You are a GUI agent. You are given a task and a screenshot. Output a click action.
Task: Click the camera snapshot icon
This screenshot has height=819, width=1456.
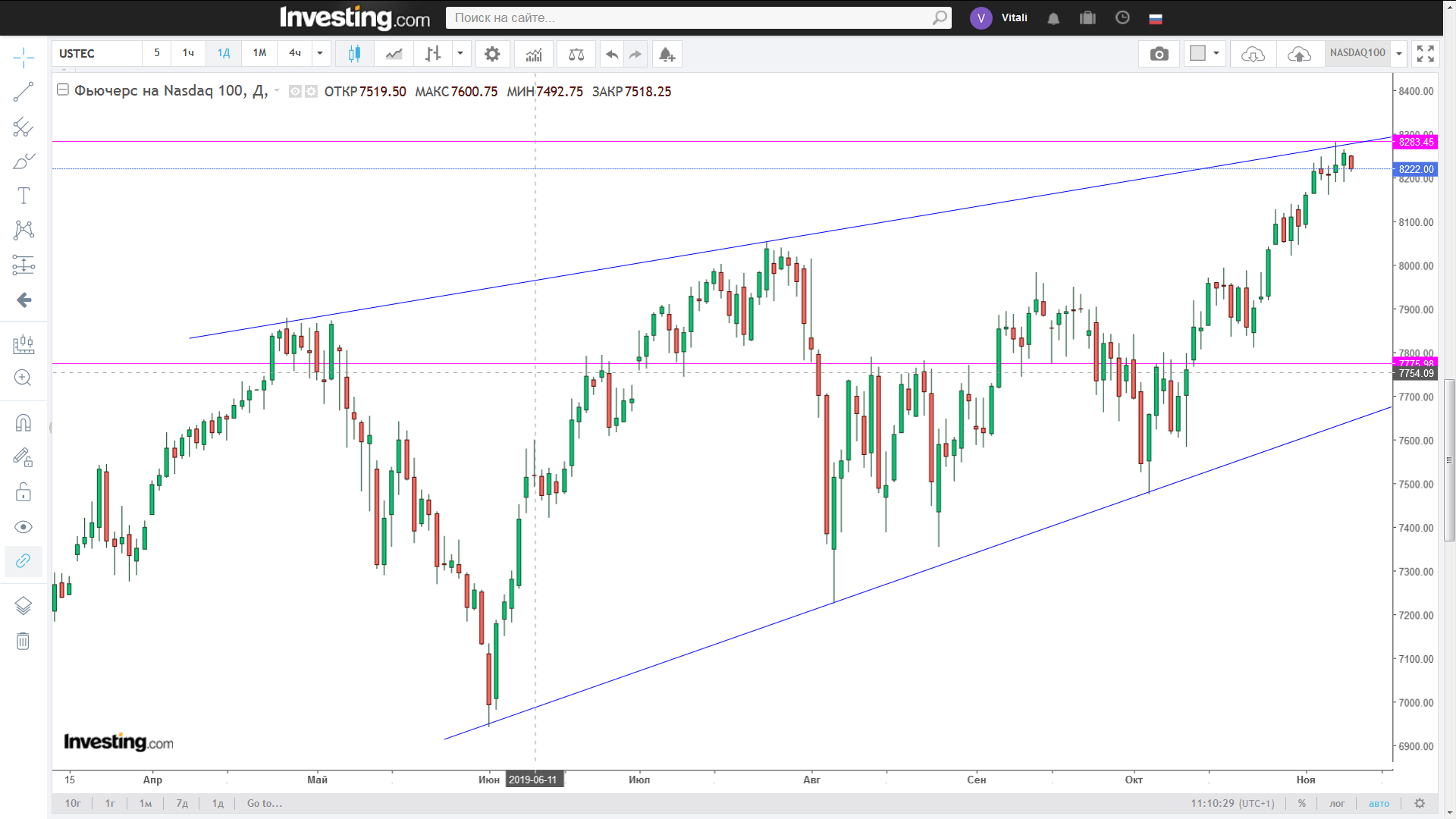point(1159,54)
